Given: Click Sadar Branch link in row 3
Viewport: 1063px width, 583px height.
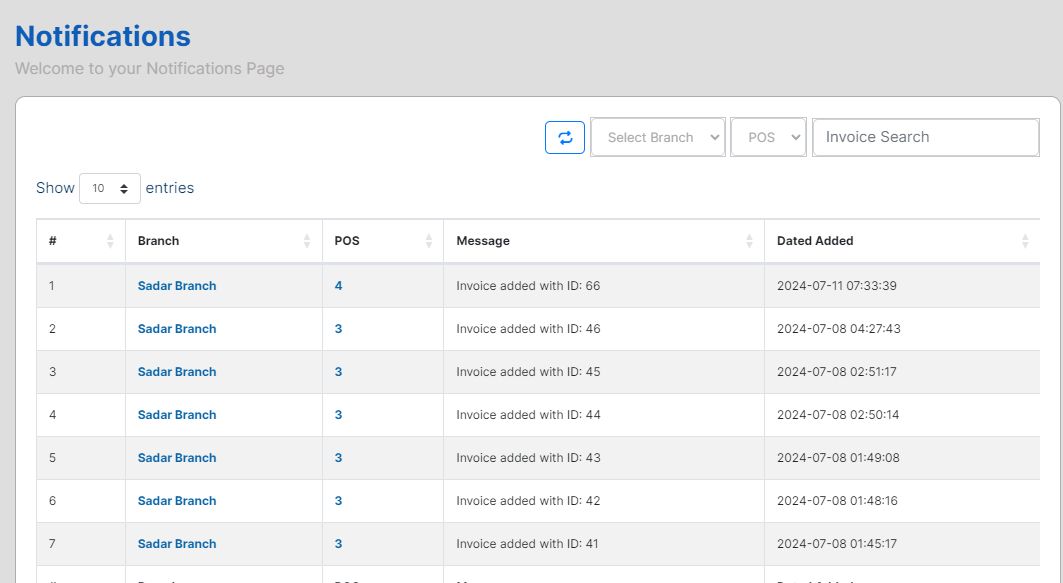Looking at the screenshot, I should [x=177, y=372].
